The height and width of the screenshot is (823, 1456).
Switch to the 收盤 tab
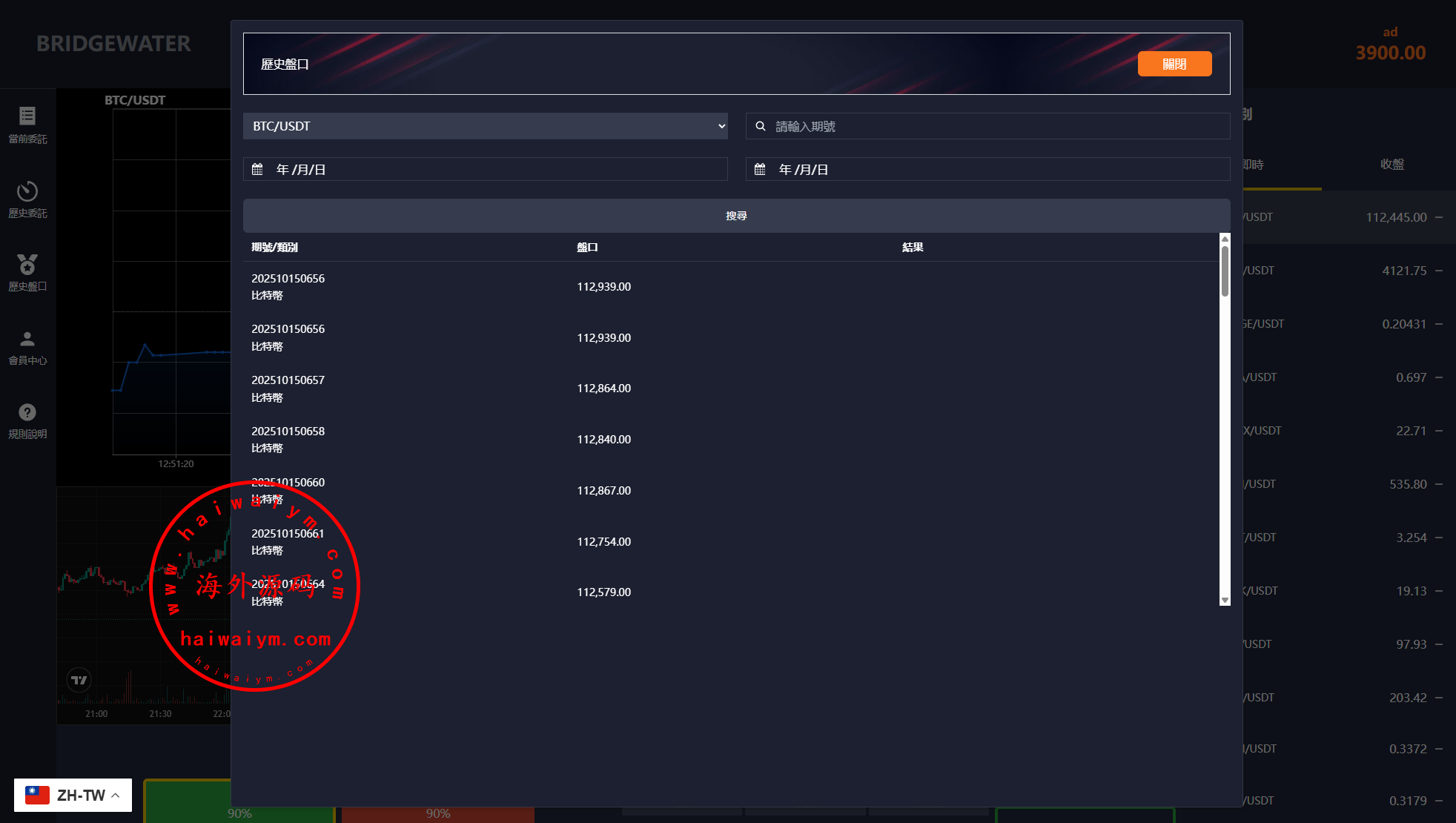[x=1392, y=164]
